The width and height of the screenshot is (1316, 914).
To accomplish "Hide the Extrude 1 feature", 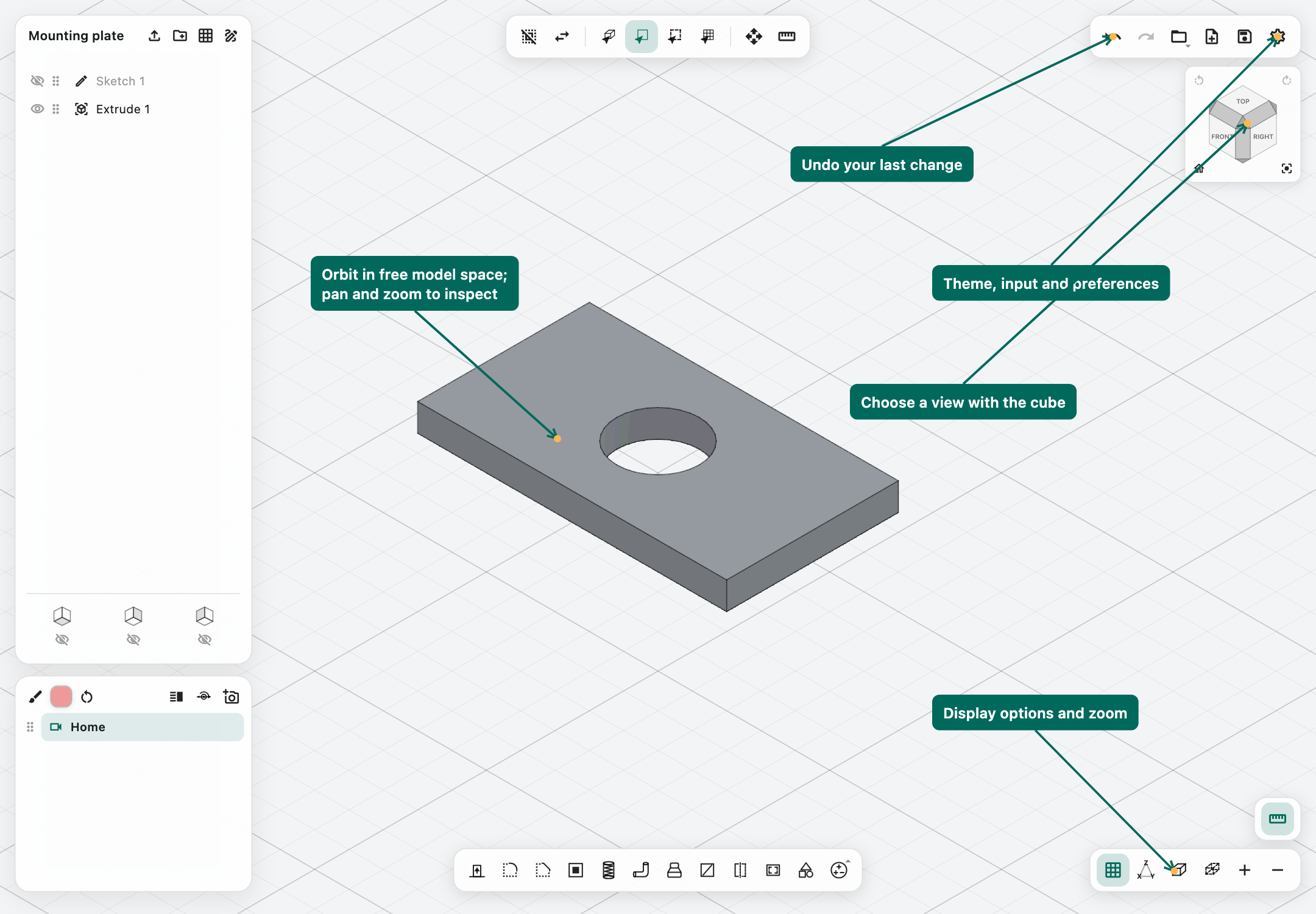I will point(37,109).
